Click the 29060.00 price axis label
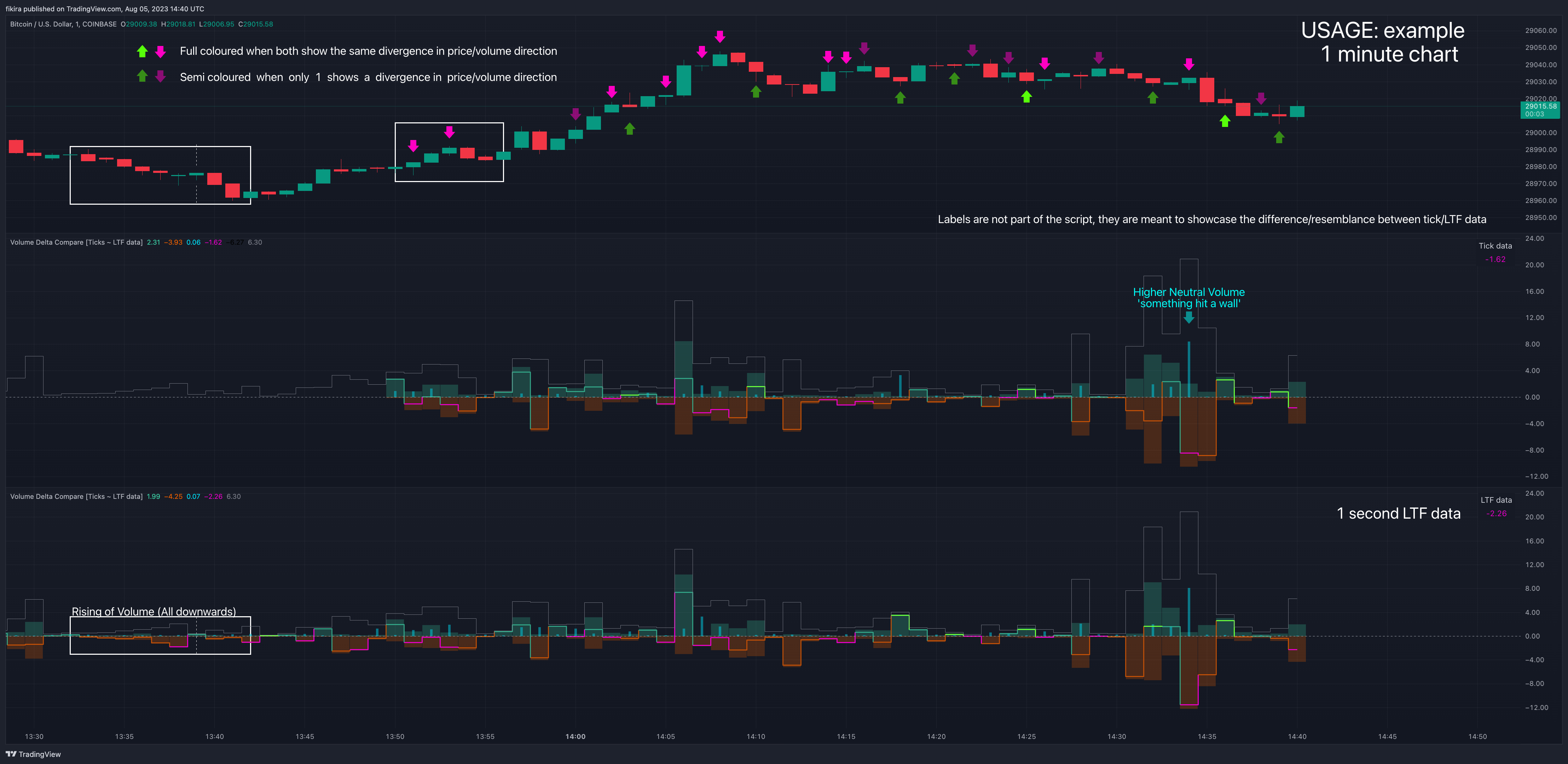Screen dimensions: 1568x764 (1541, 30)
